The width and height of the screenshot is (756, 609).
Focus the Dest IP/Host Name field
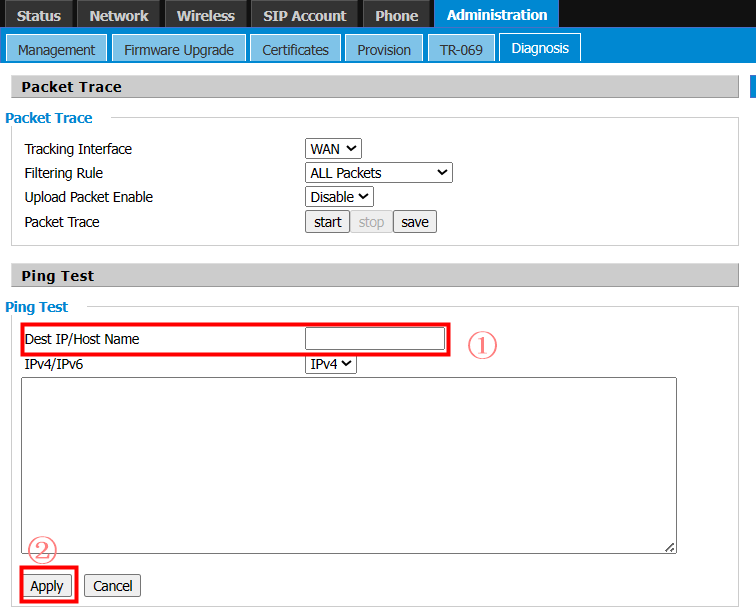(375, 338)
